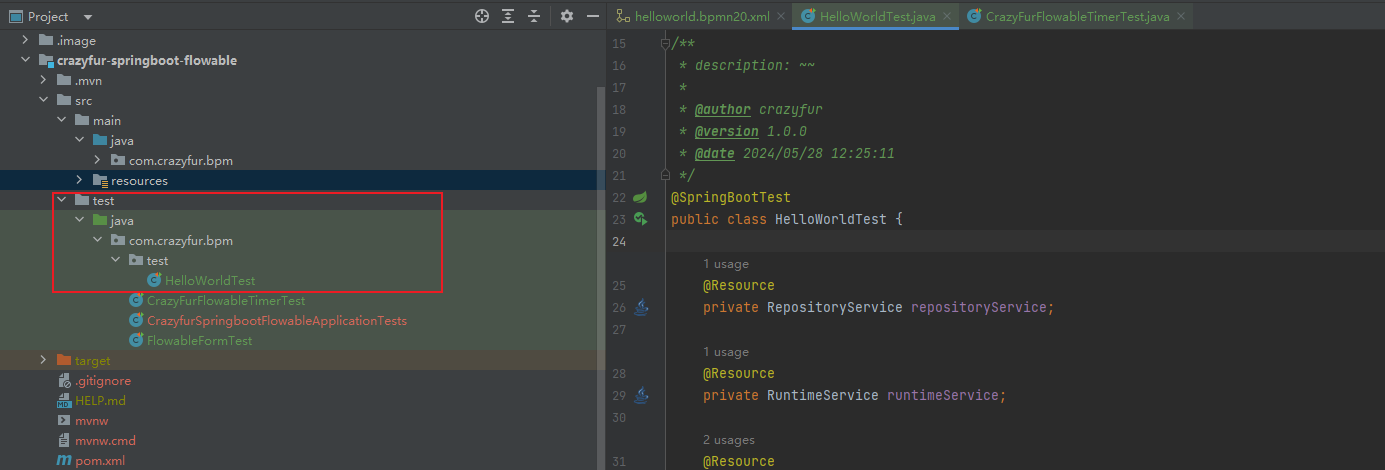Expand the .image folder

26,40
